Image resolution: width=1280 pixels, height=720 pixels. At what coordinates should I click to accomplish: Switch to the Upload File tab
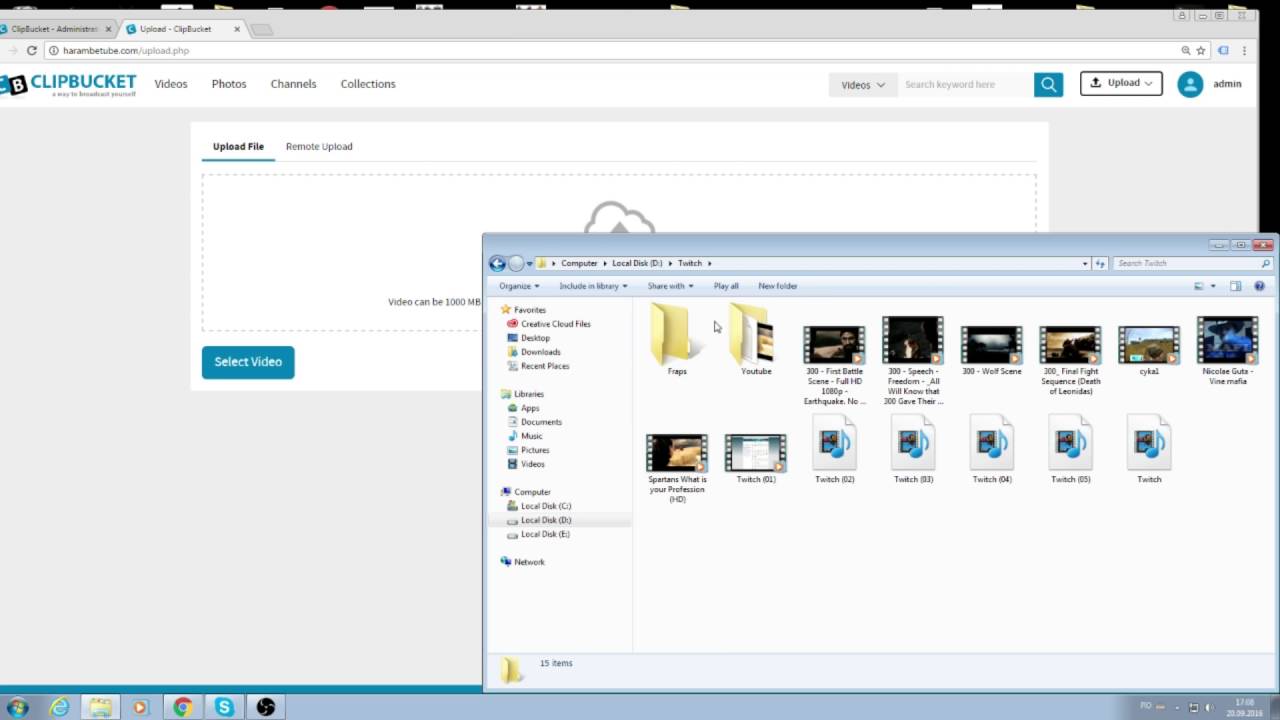pyautogui.click(x=238, y=146)
